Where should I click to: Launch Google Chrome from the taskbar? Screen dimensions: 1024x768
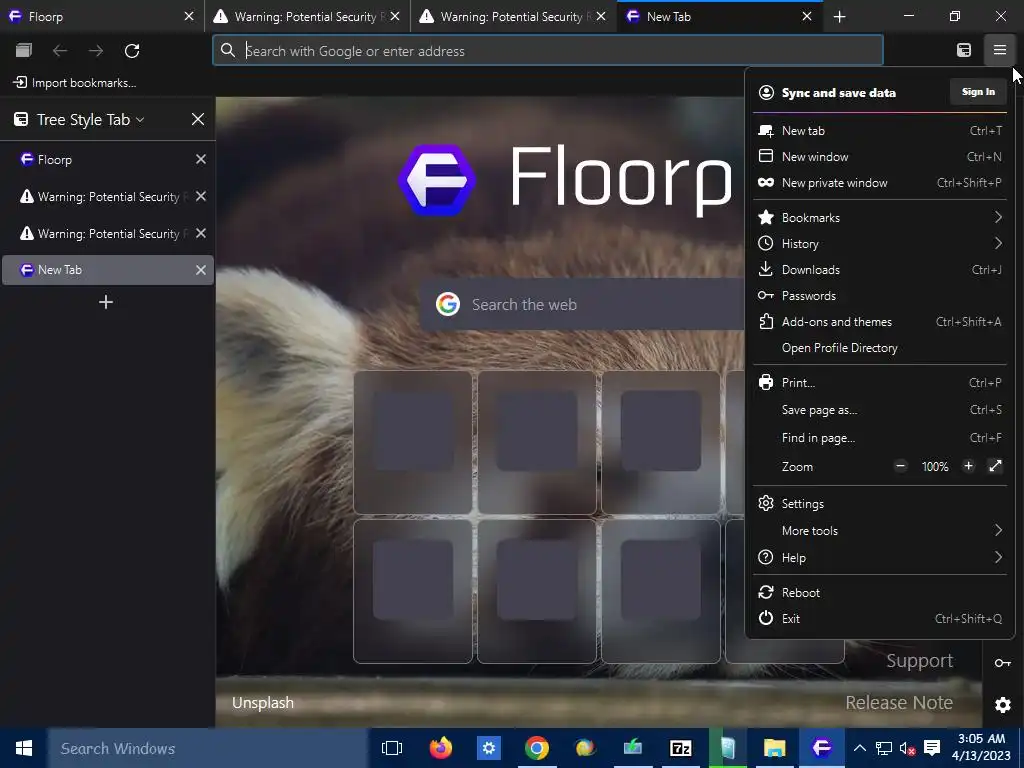536,748
